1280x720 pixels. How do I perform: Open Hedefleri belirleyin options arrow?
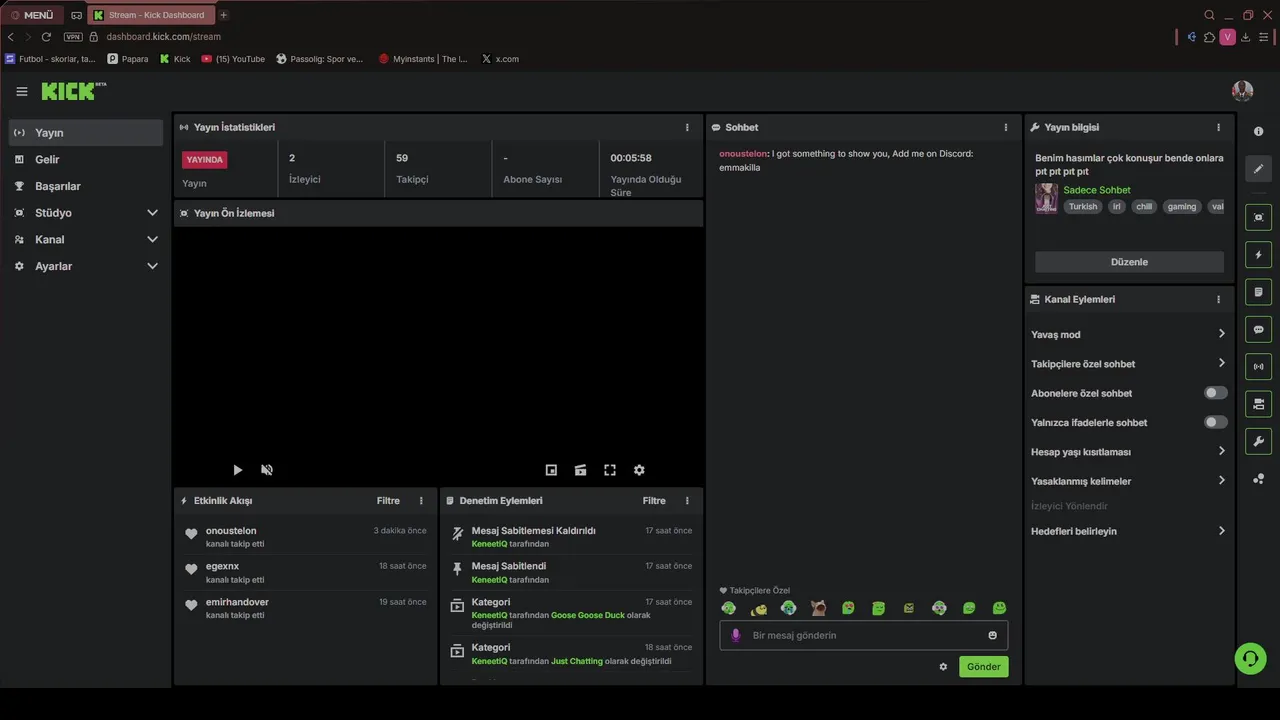[1221, 531]
